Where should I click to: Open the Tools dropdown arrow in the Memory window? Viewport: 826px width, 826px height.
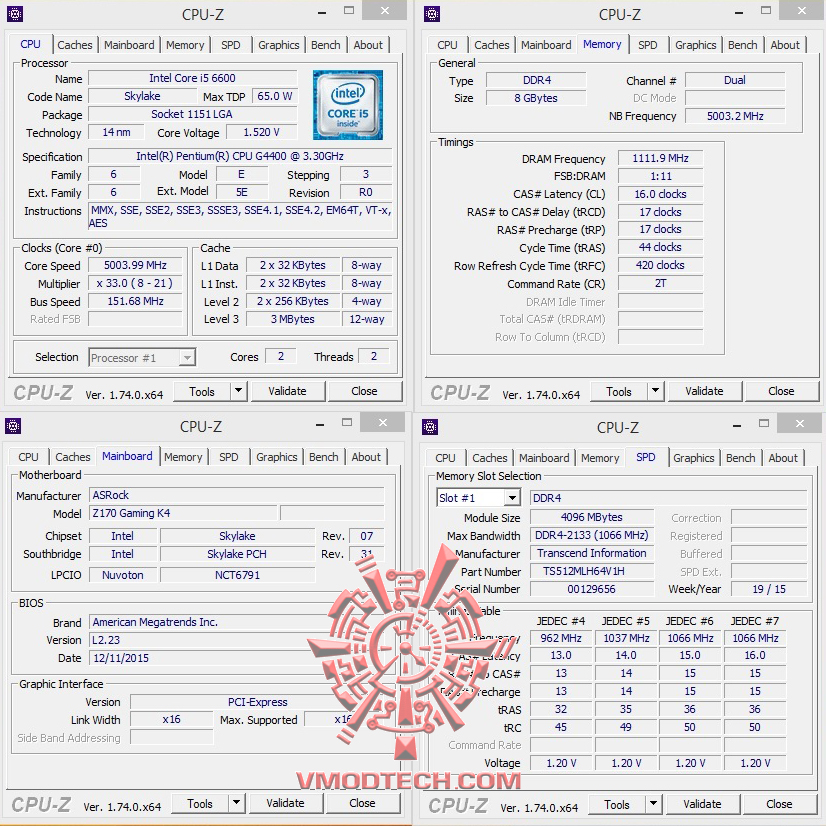pos(655,391)
